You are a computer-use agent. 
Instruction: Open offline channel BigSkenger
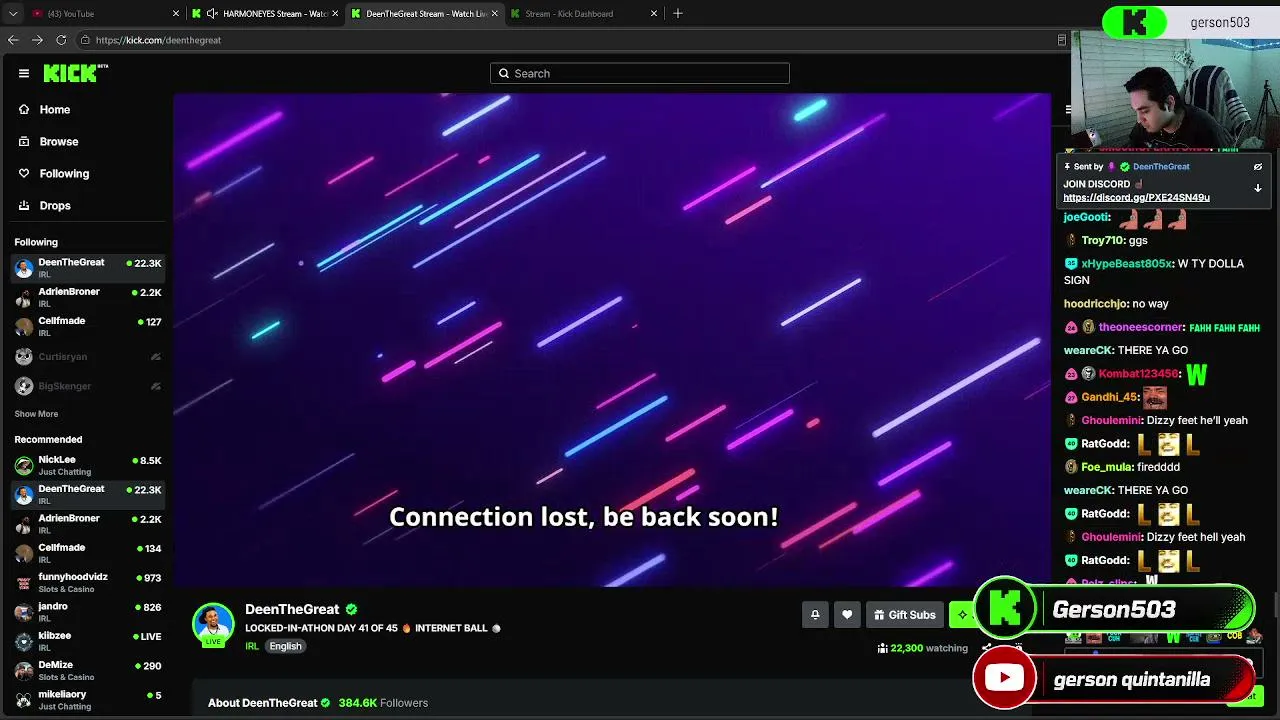tap(88, 386)
